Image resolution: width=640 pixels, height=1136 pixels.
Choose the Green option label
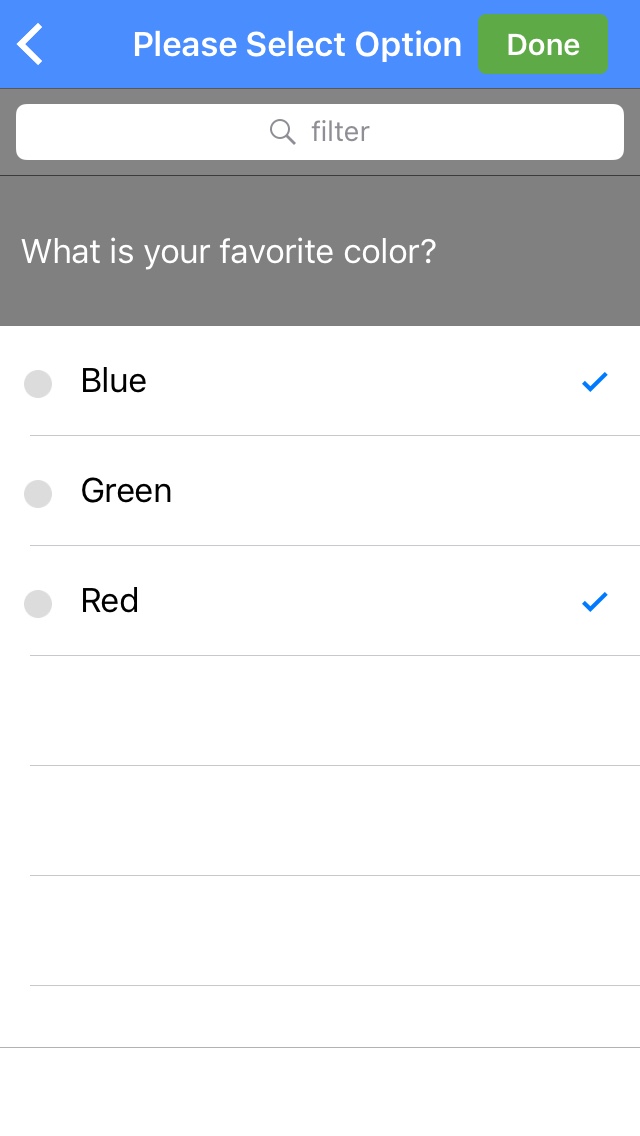pyautogui.click(x=126, y=491)
